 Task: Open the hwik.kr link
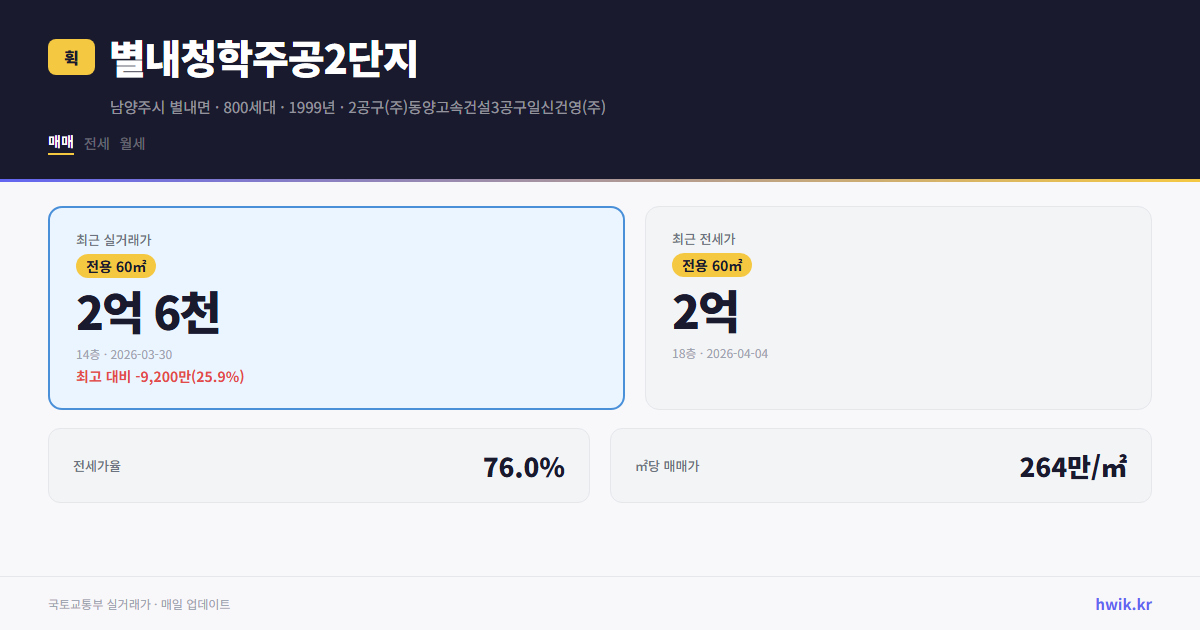1122,603
